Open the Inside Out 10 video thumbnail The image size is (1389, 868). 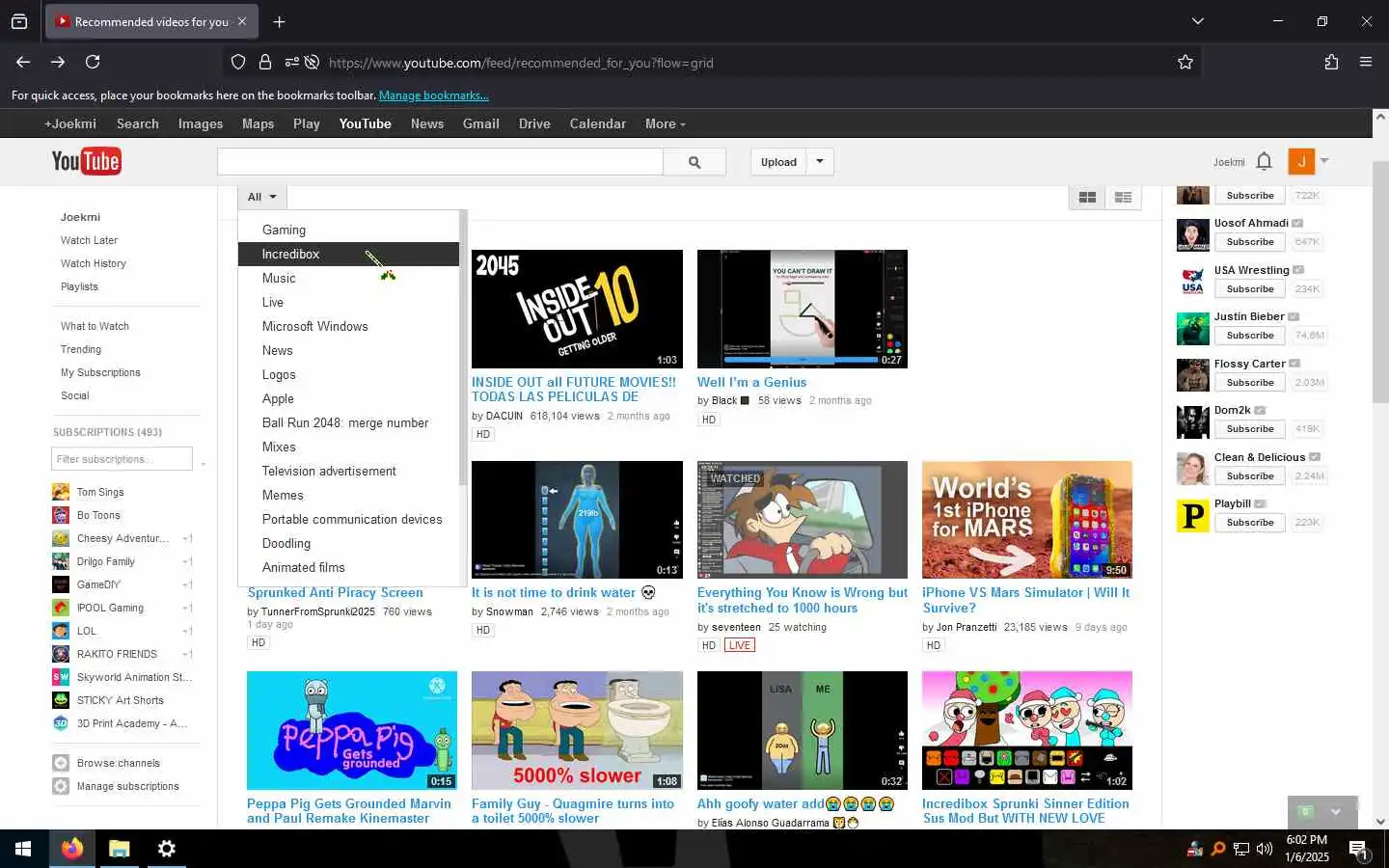point(577,309)
